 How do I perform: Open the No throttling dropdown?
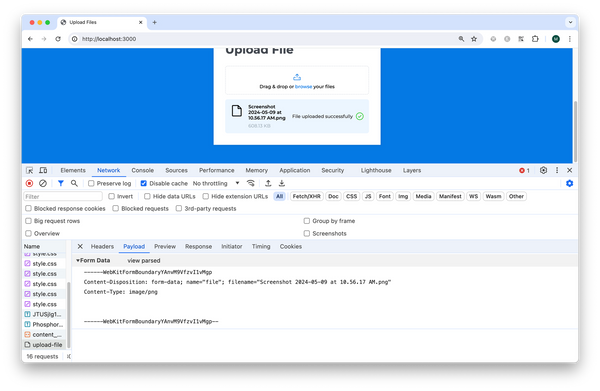pos(216,184)
